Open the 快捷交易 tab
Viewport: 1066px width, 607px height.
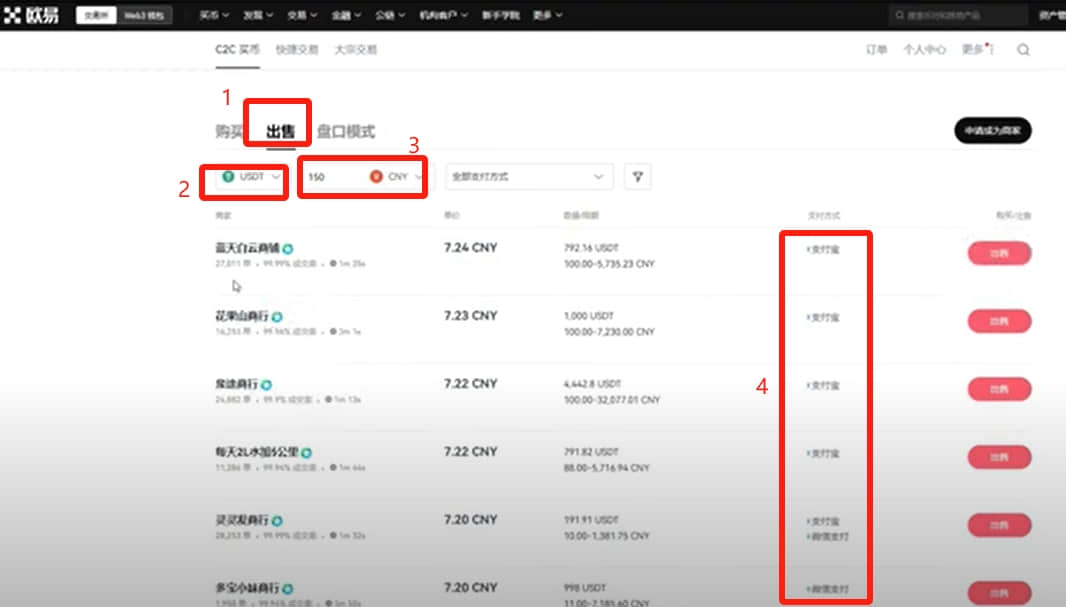pyautogui.click(x=297, y=50)
